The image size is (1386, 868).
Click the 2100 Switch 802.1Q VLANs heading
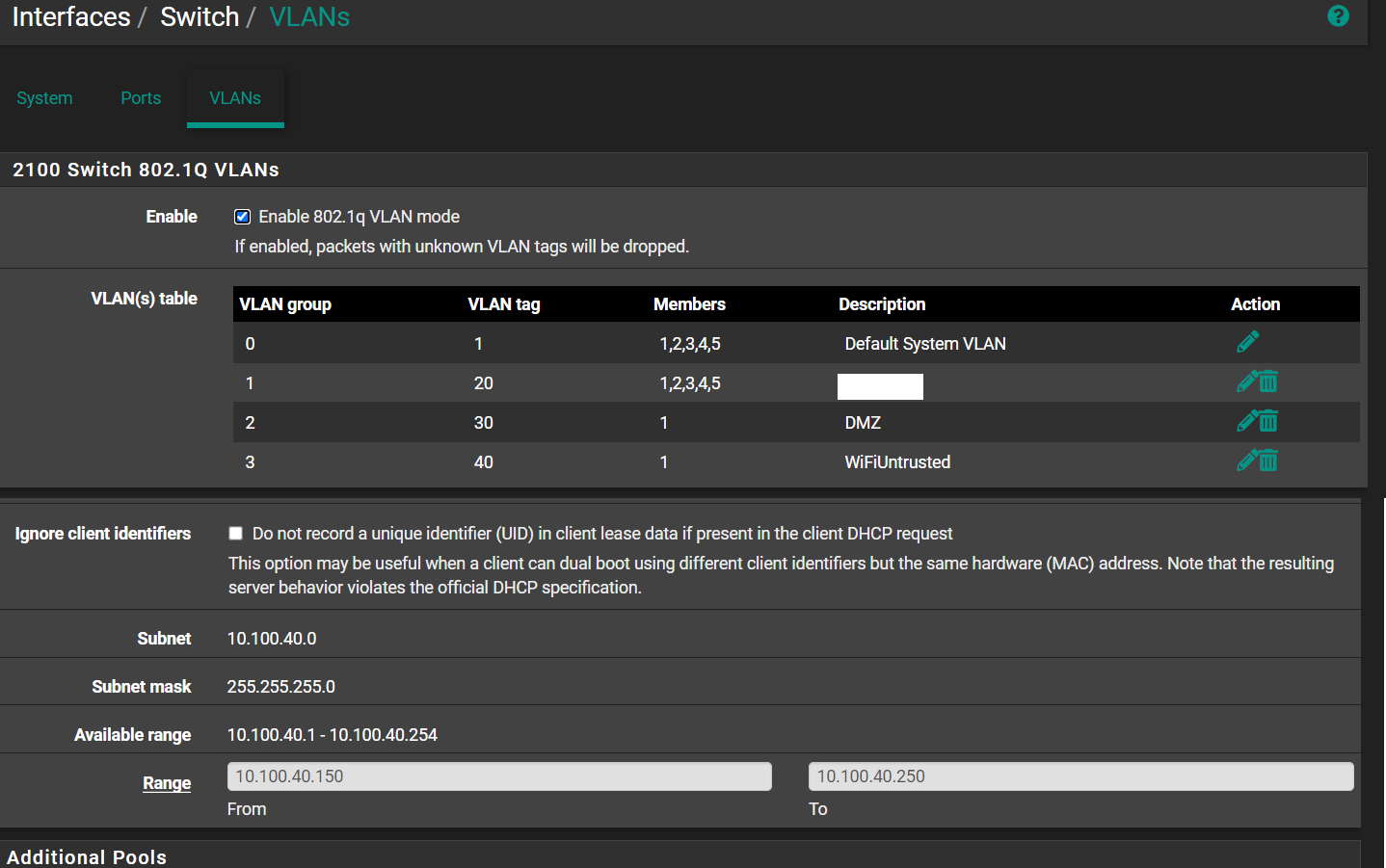point(146,170)
